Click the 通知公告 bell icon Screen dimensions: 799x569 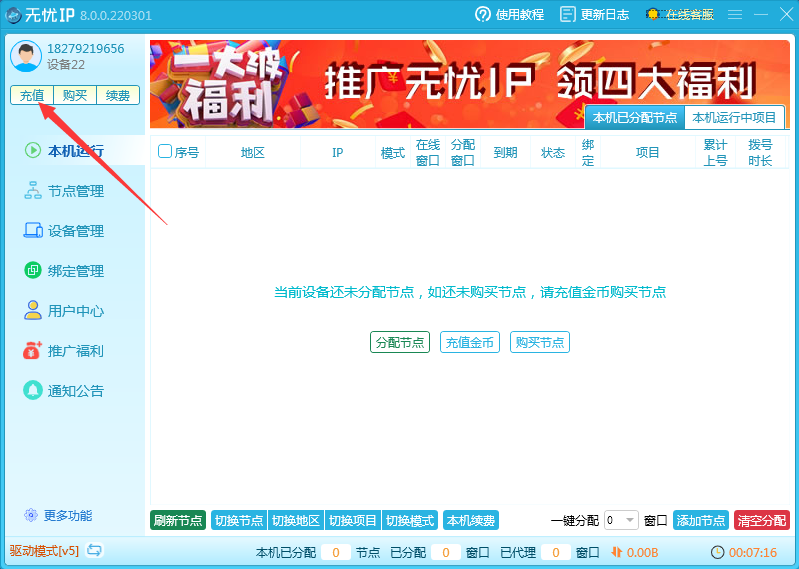coord(33,390)
